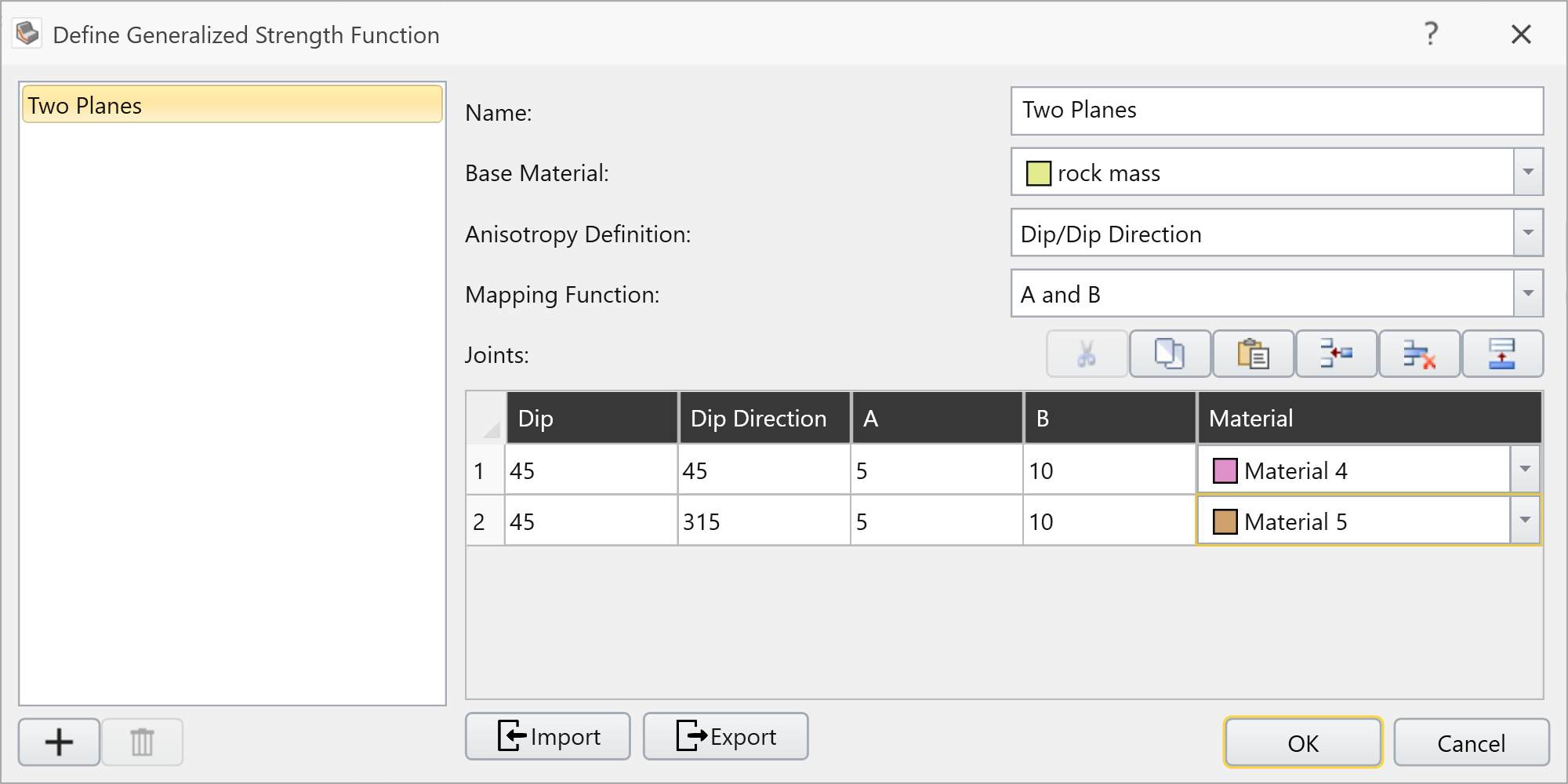Click Dip Direction cell 315 in row 2
The image size is (1568, 784).
(x=764, y=521)
